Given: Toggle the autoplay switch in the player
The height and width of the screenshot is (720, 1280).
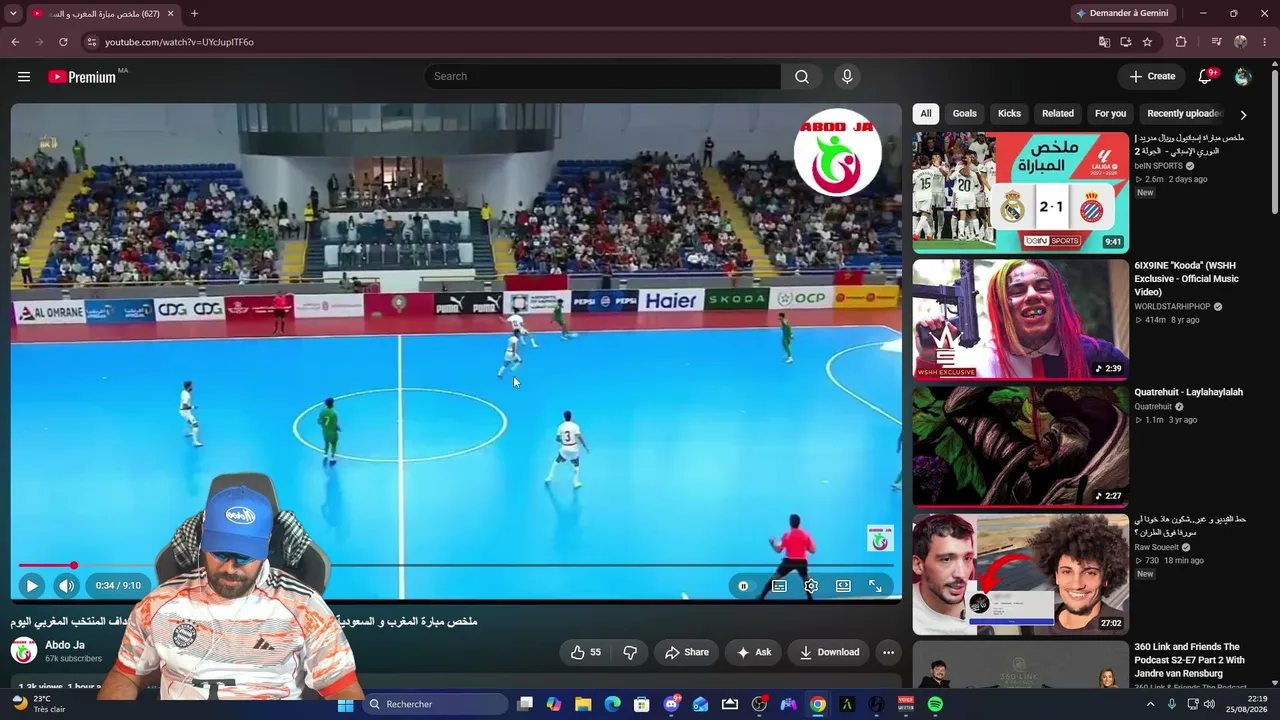Looking at the screenshot, I should click(743, 586).
